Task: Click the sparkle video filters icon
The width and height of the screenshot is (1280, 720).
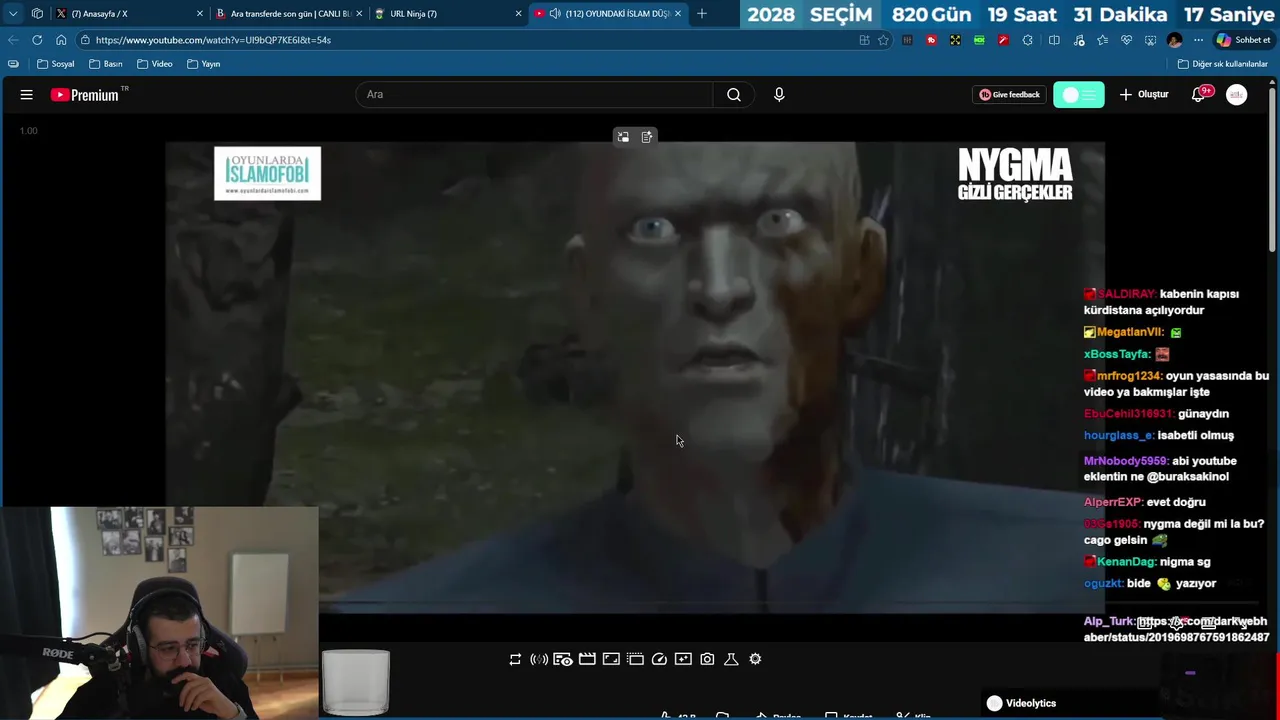Action: [683, 659]
